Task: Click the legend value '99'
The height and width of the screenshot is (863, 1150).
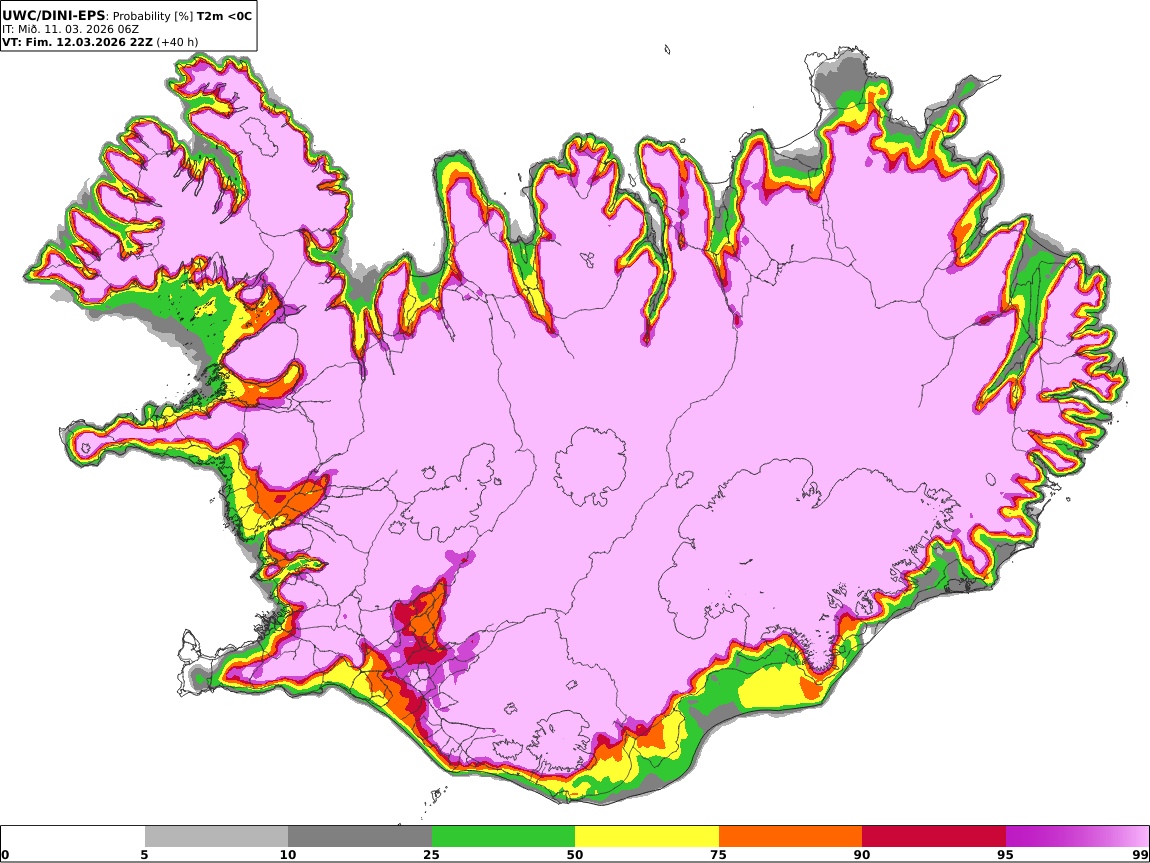Action: tap(1140, 855)
